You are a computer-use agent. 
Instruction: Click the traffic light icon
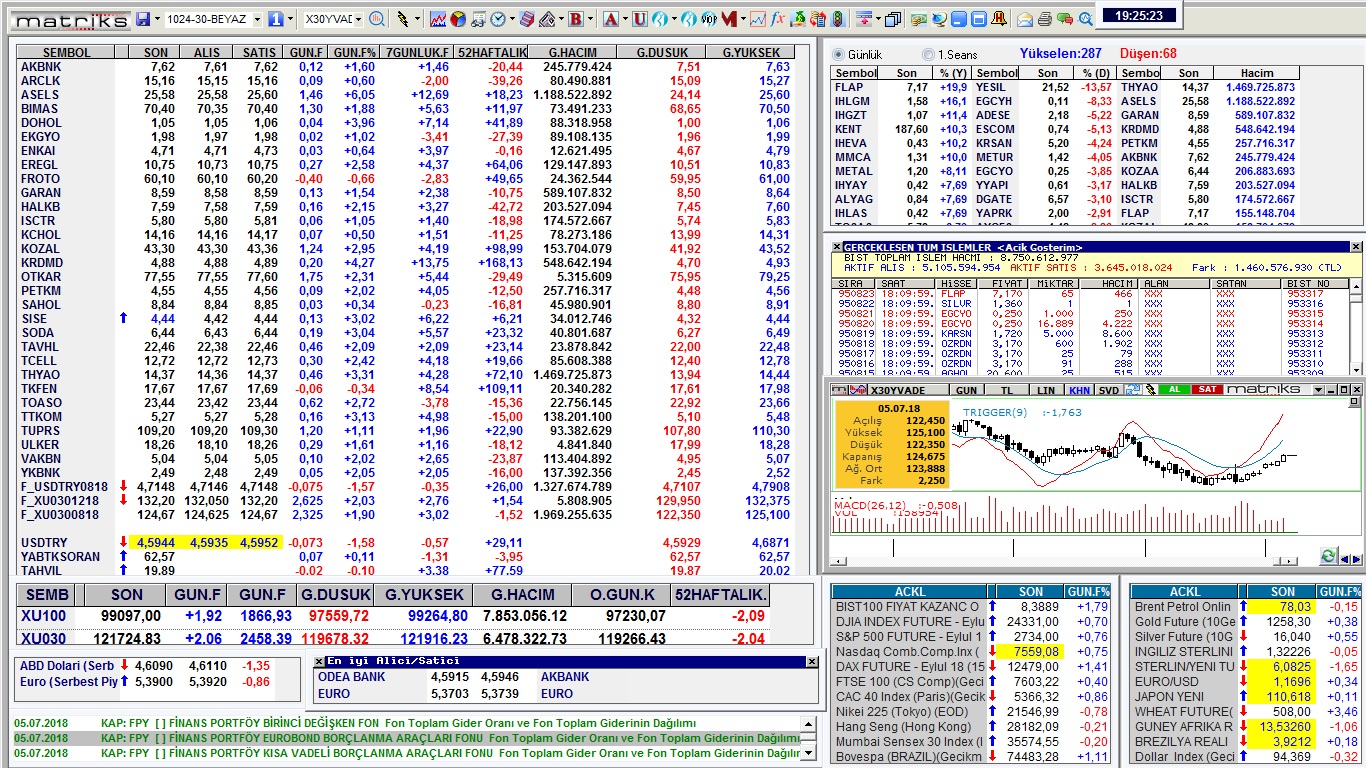point(838,19)
